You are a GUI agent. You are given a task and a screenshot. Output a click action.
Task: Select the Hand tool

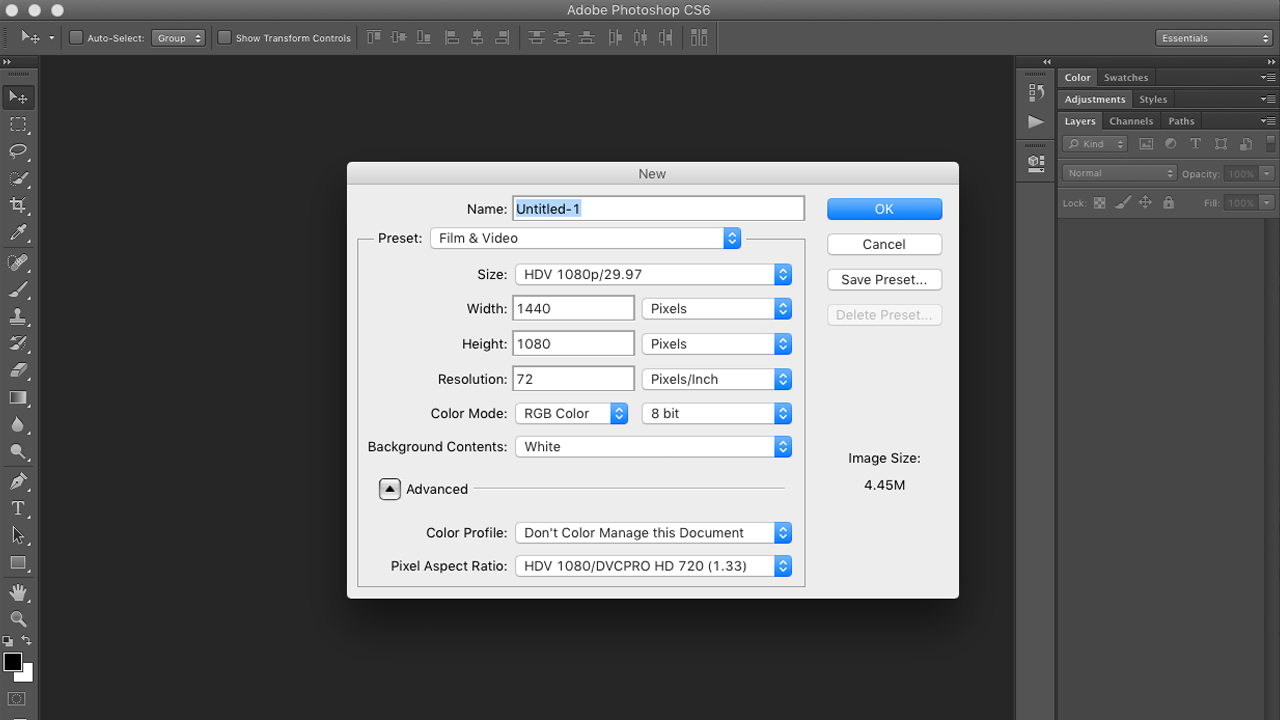tap(18, 592)
